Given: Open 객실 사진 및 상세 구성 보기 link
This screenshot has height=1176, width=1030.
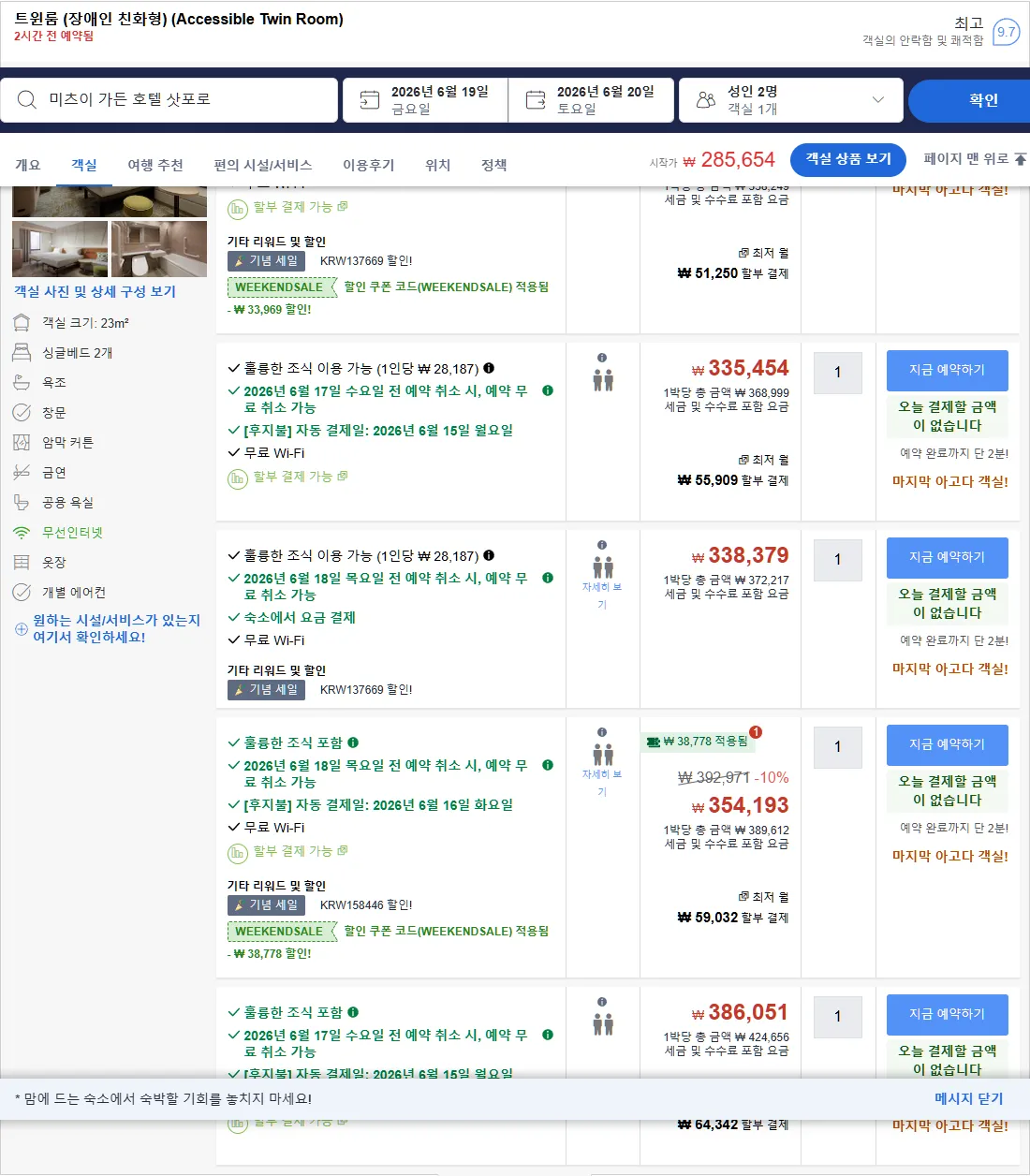Looking at the screenshot, I should click(95, 291).
